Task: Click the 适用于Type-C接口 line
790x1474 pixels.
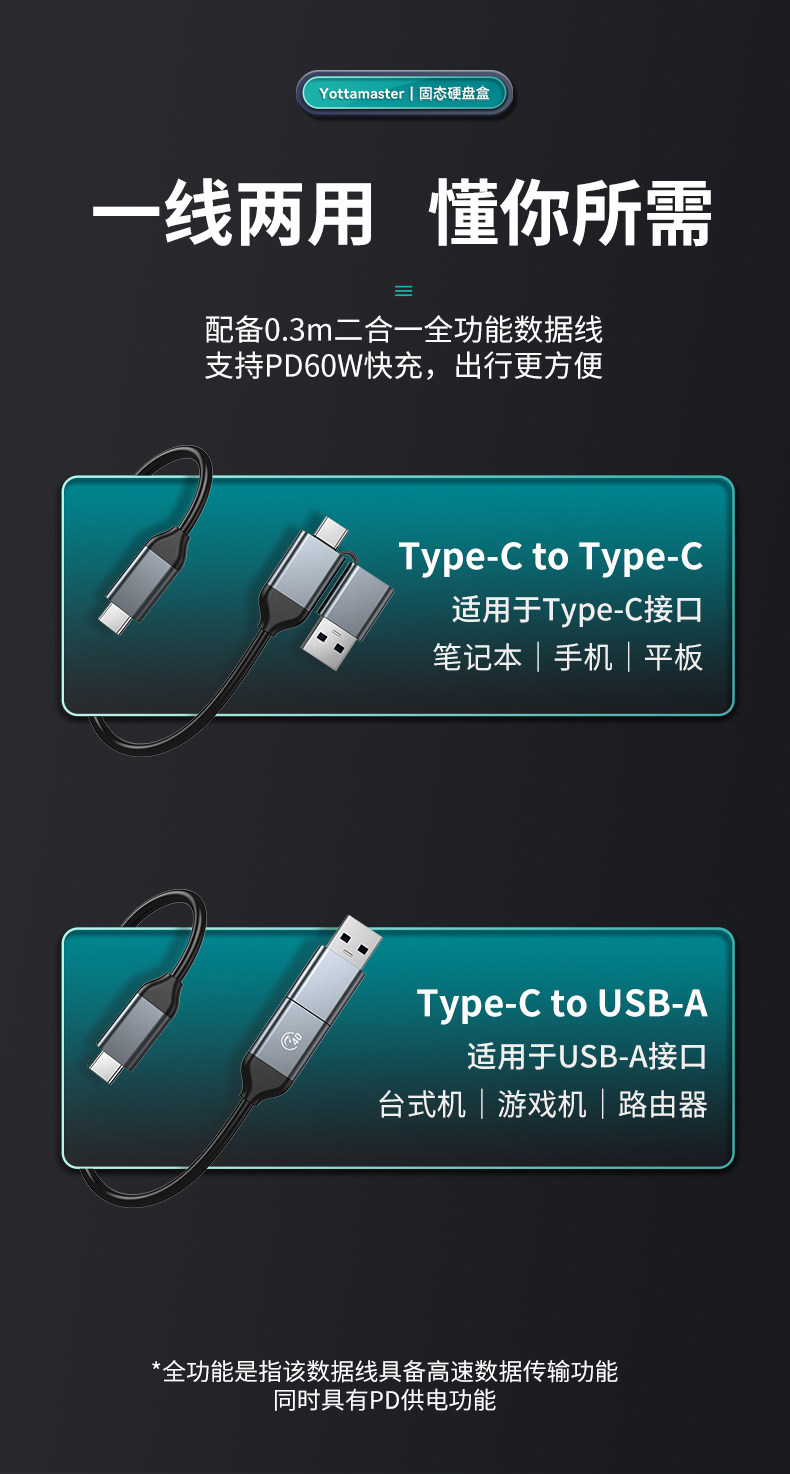Action: 578,609
